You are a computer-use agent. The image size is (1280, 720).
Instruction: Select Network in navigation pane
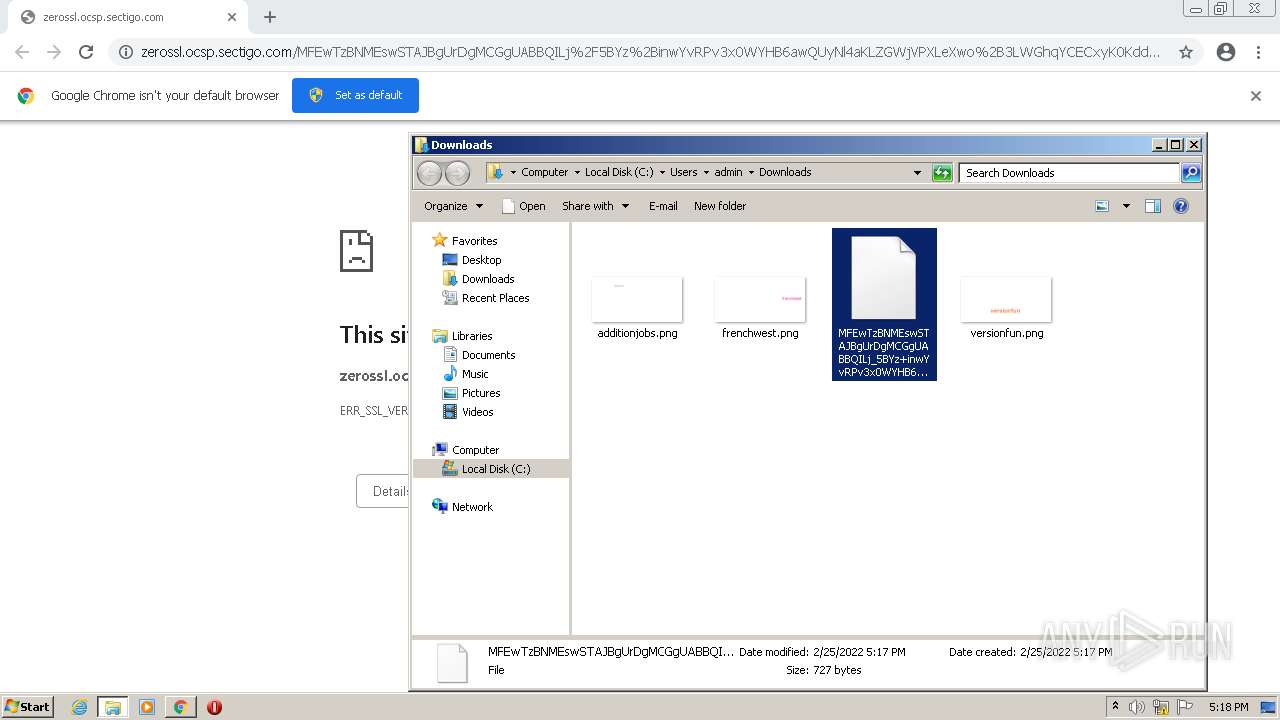pos(472,507)
